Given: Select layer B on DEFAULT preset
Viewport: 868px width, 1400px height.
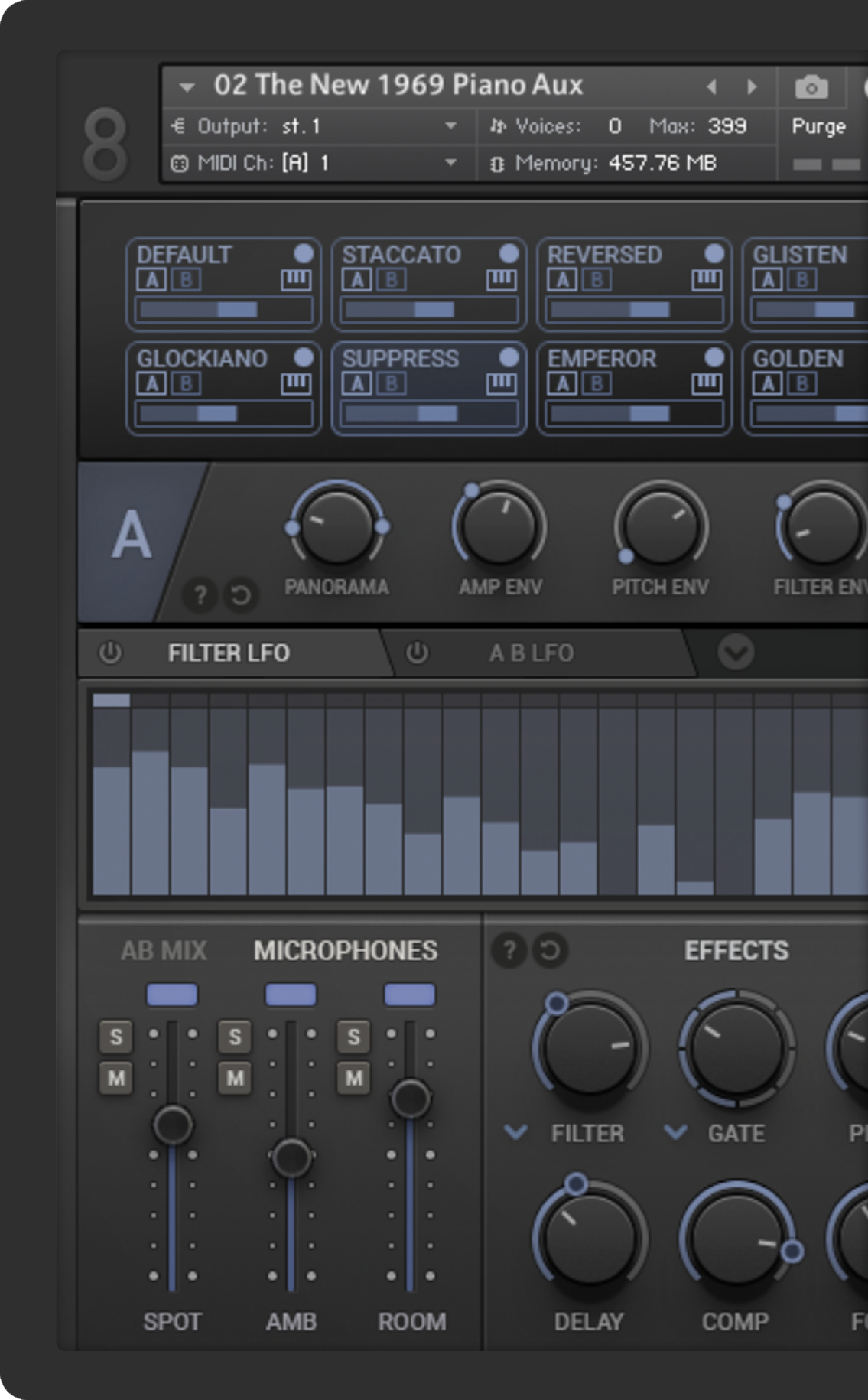Looking at the screenshot, I should tap(186, 280).
